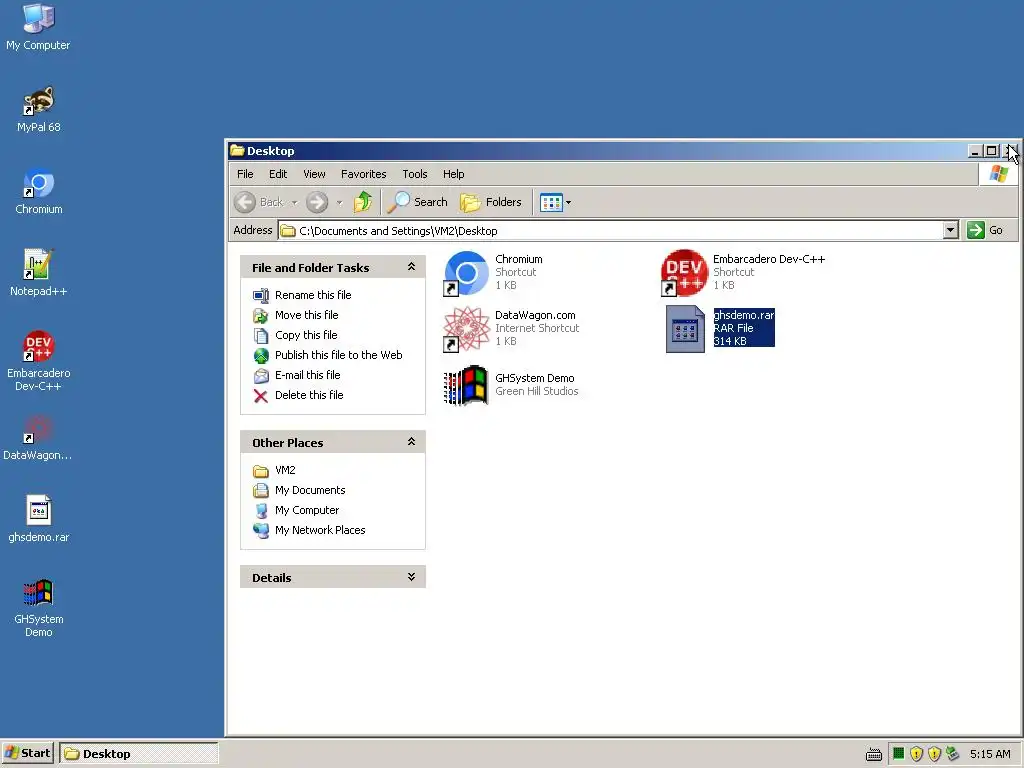Click Windows flag logo in menu bar
1024x768 pixels.
click(999, 174)
